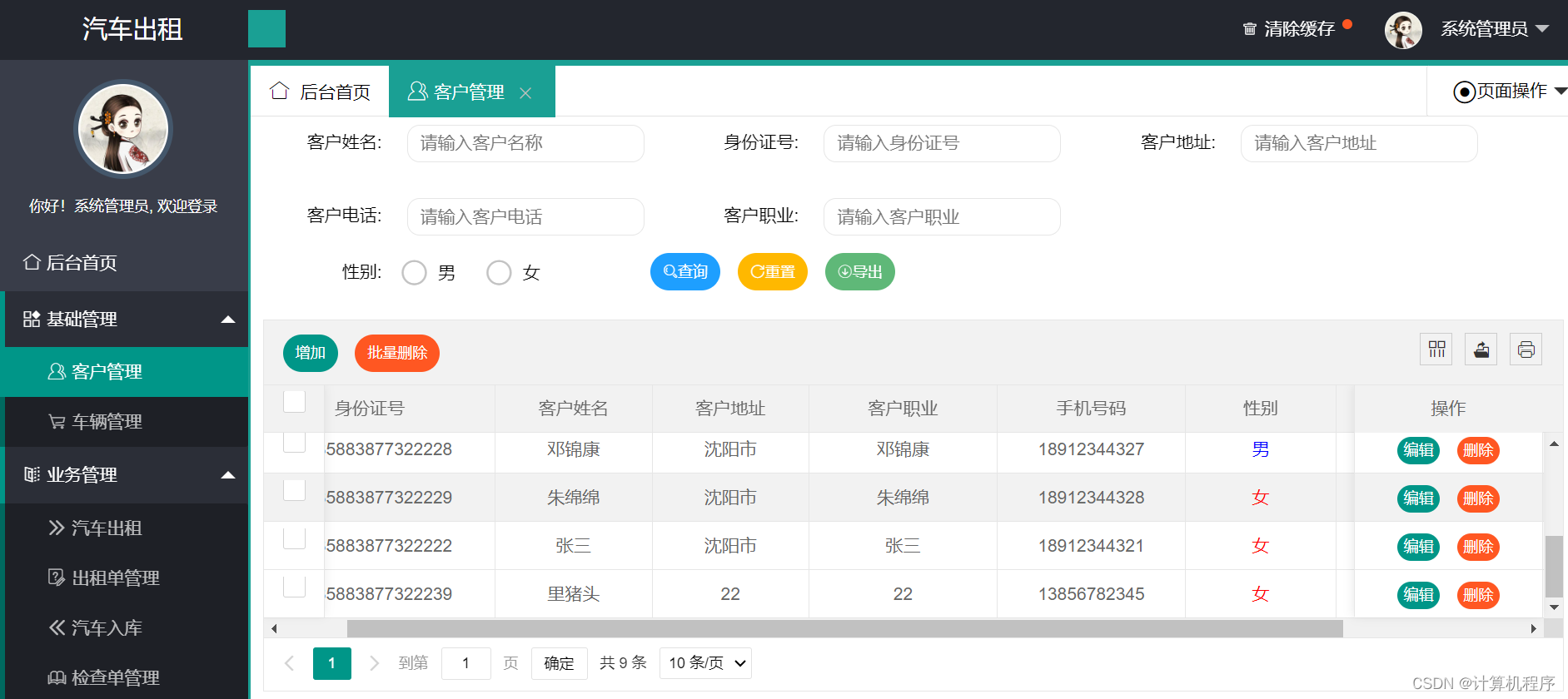The width and height of the screenshot is (1568, 699).
Task: Toggle the select-all header checkbox
Action: point(295,402)
